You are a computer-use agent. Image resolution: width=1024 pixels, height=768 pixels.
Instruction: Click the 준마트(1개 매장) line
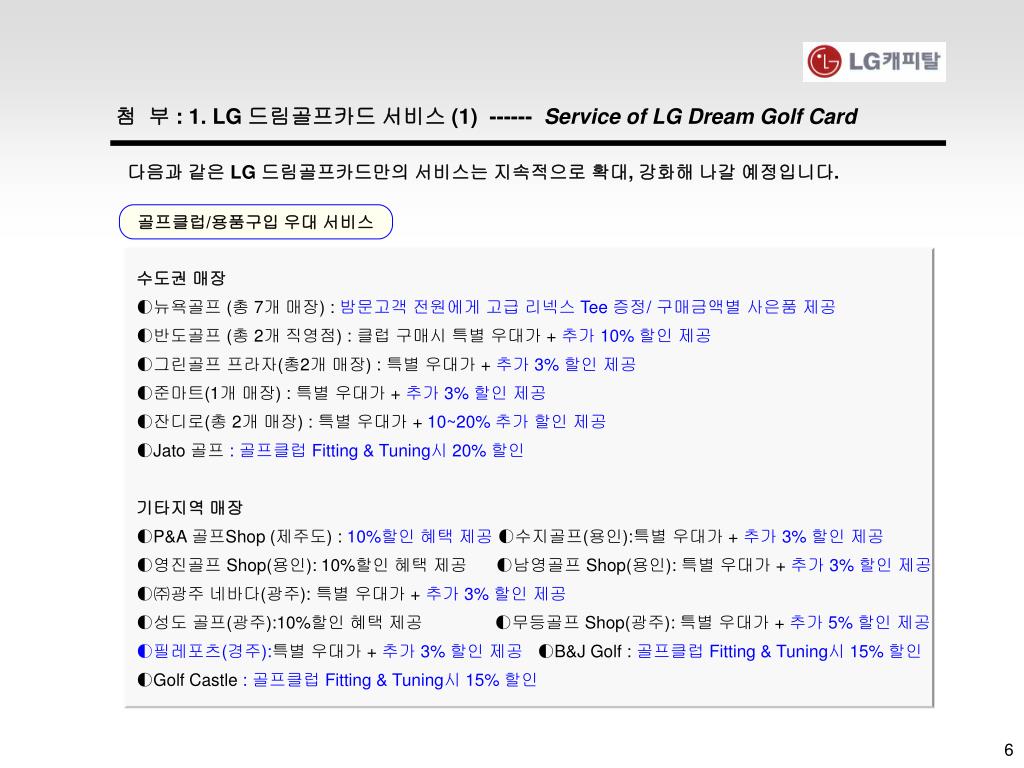[x=342, y=393]
